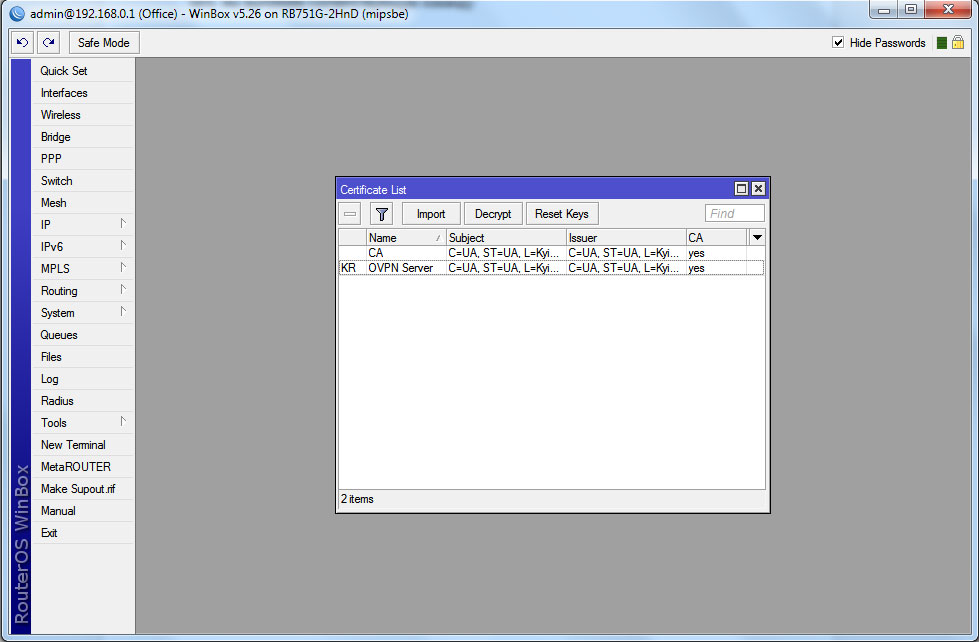Click the Find search field
Viewport: 979px width, 642px height.
coord(735,214)
